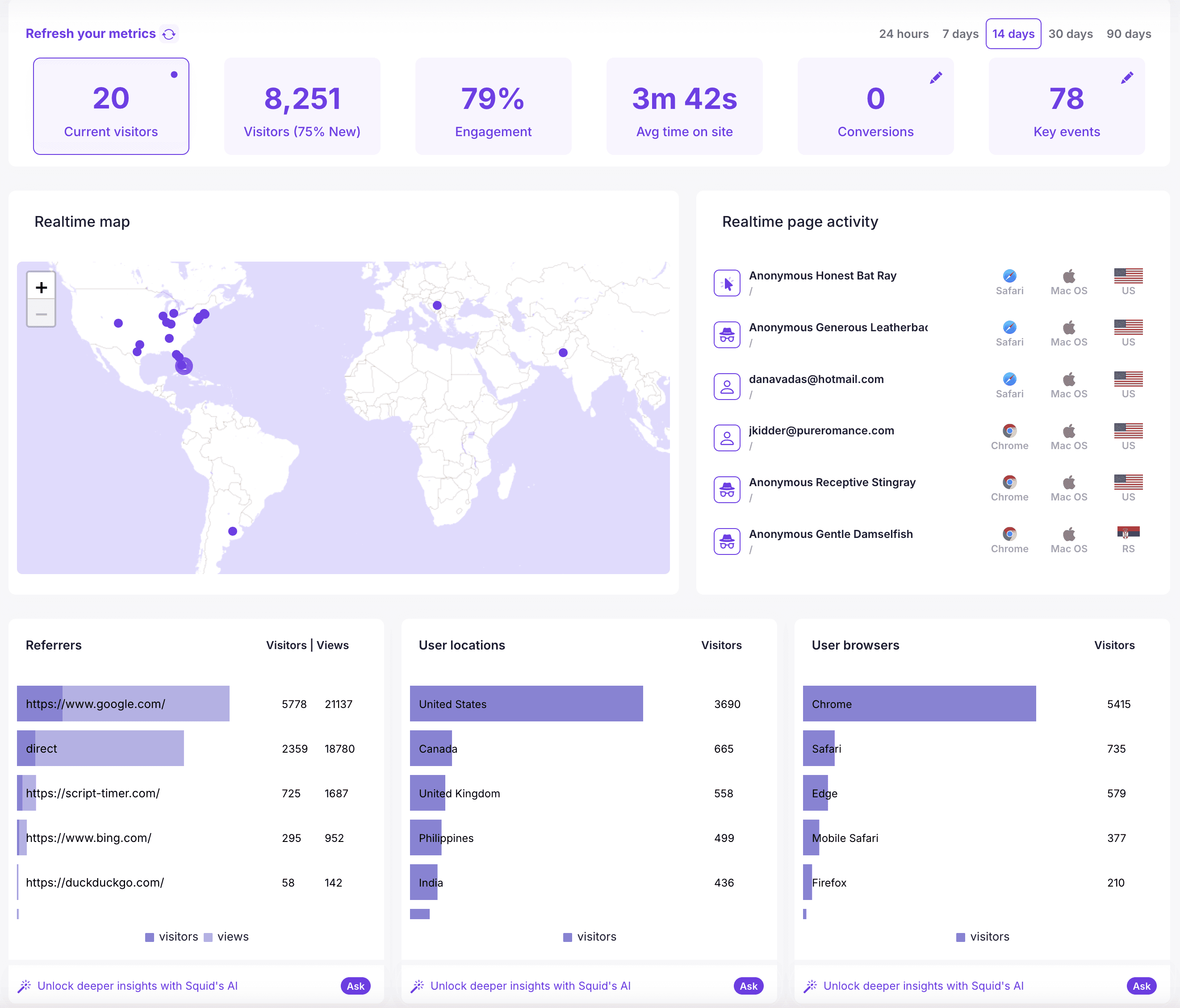
Task: Click Chrome icon in jkidder@pureromance.com row
Action: point(1009,431)
